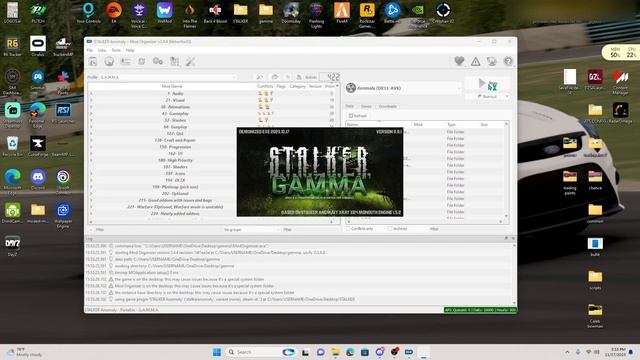
Task: Click the Refresh button in Data tab
Action: tap(358, 116)
